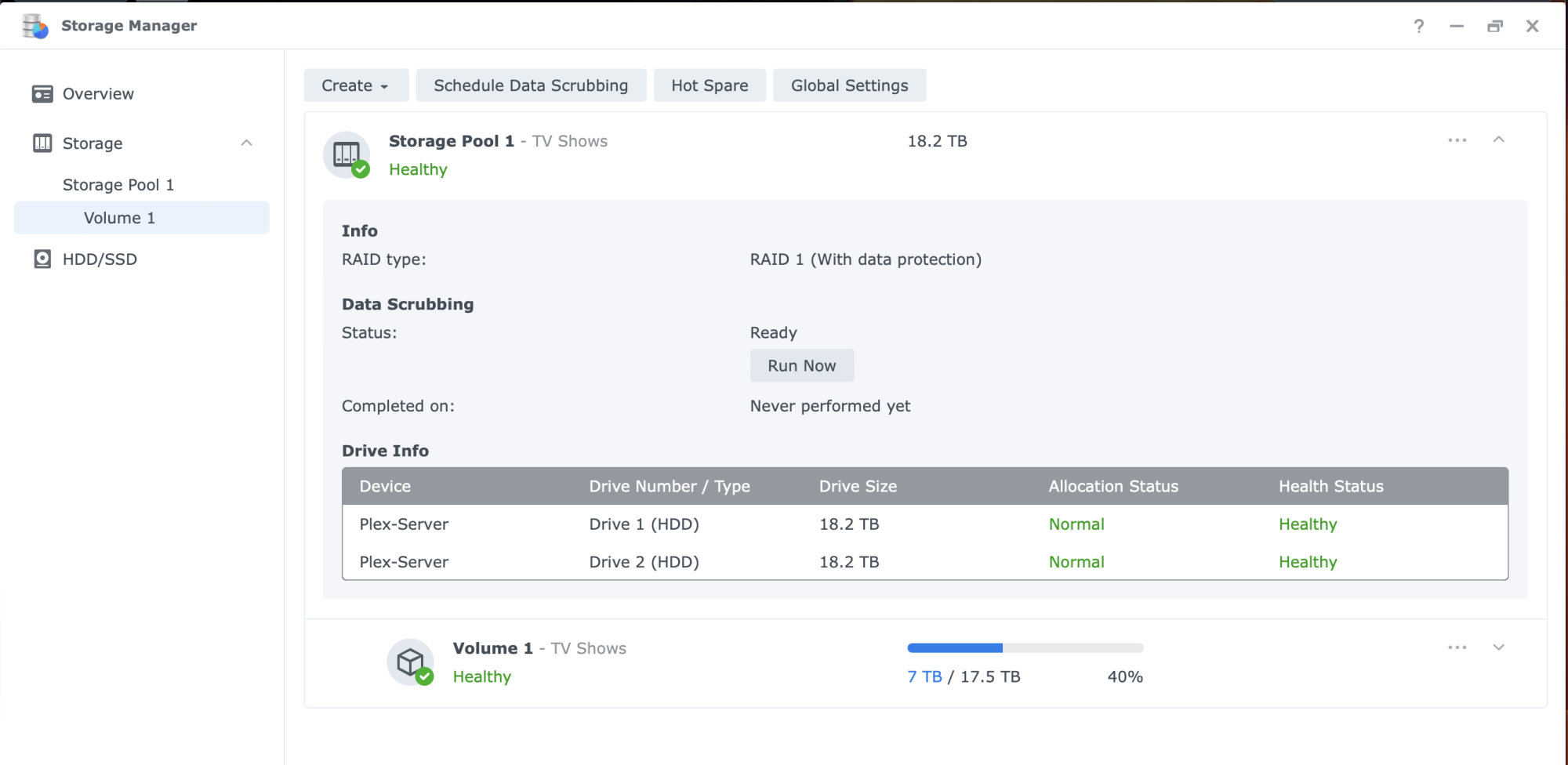Click the Volume 1 cube icon

(x=410, y=662)
